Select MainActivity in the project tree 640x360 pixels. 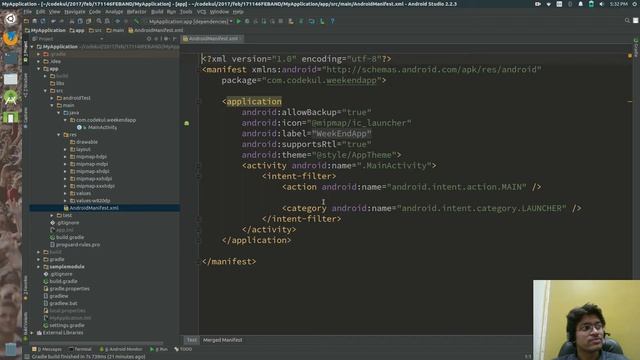click(97, 127)
